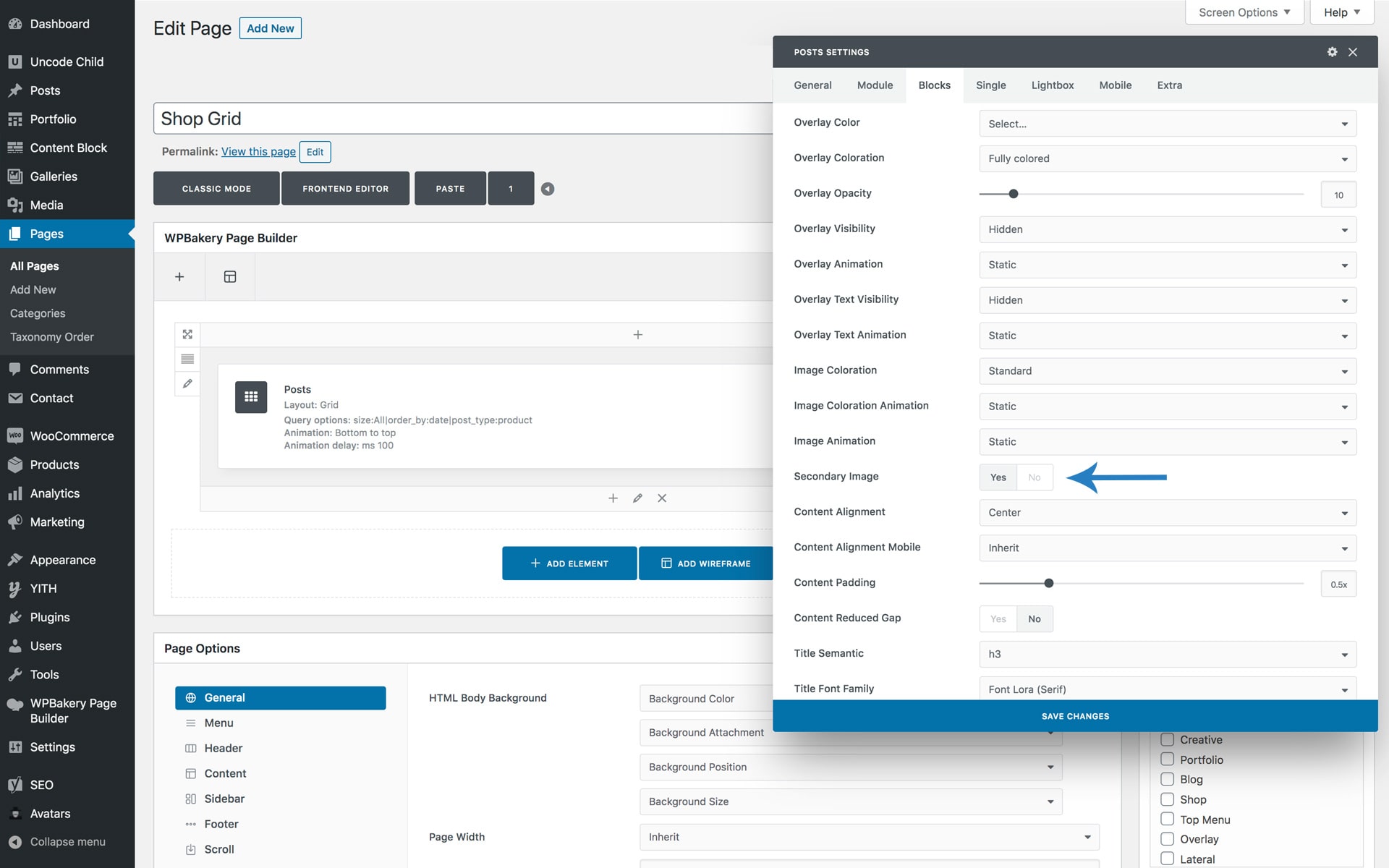This screenshot has height=868, width=1389.
Task: Open the Title Semantic h3 dropdown
Action: tap(1167, 654)
